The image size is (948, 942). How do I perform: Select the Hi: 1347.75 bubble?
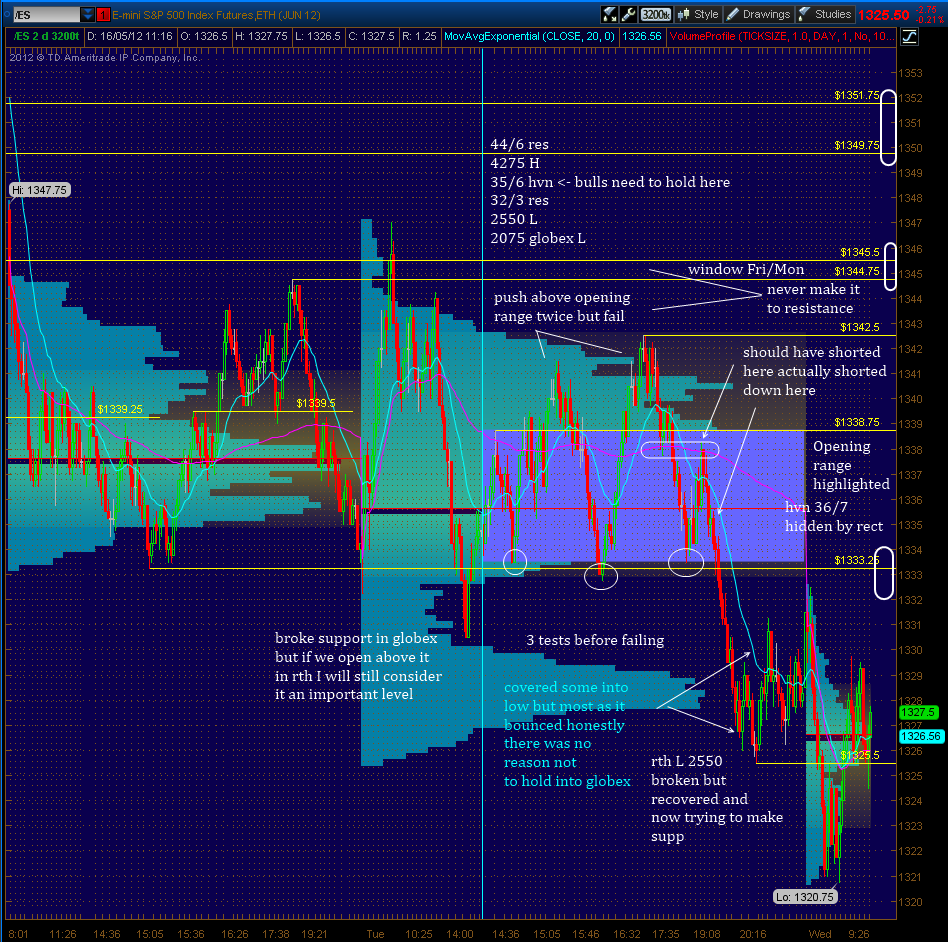click(40, 190)
